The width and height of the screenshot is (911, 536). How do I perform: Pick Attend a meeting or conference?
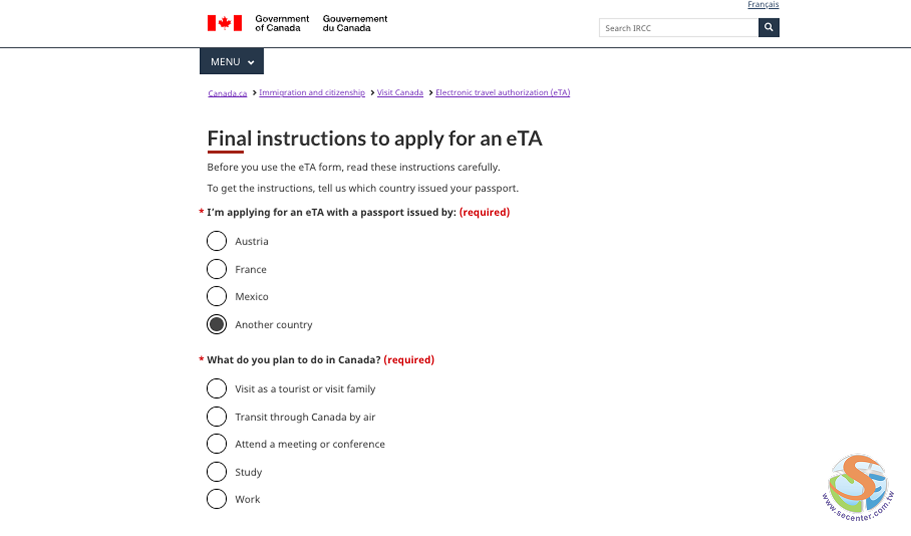point(217,444)
